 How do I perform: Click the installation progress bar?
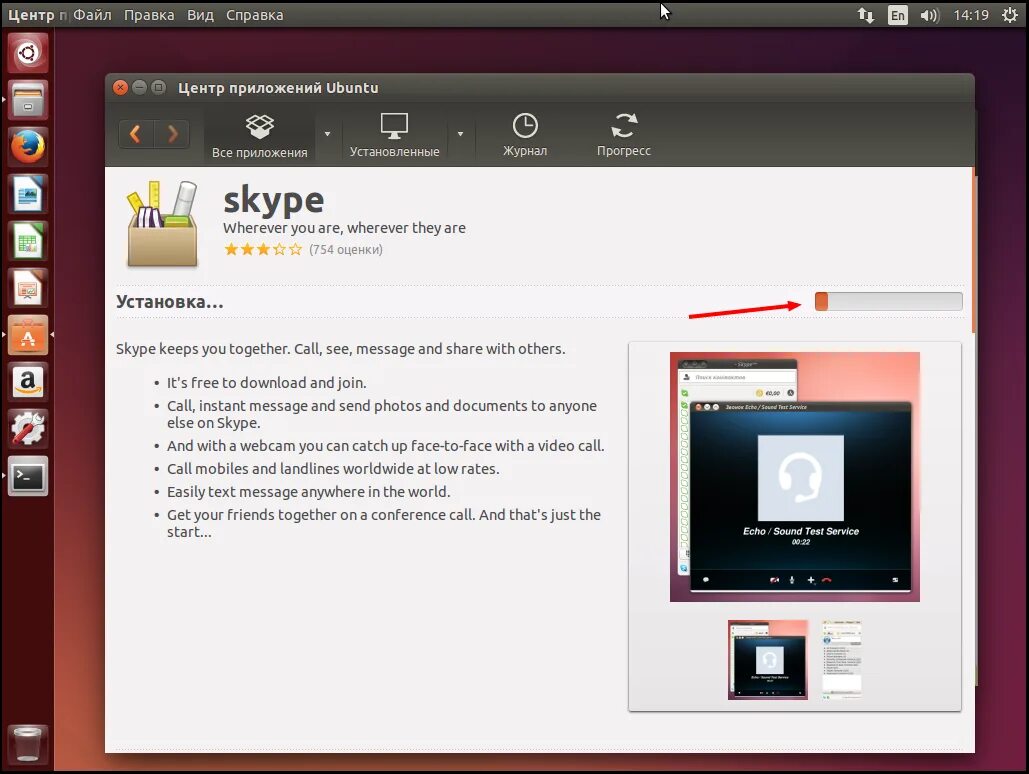click(889, 301)
